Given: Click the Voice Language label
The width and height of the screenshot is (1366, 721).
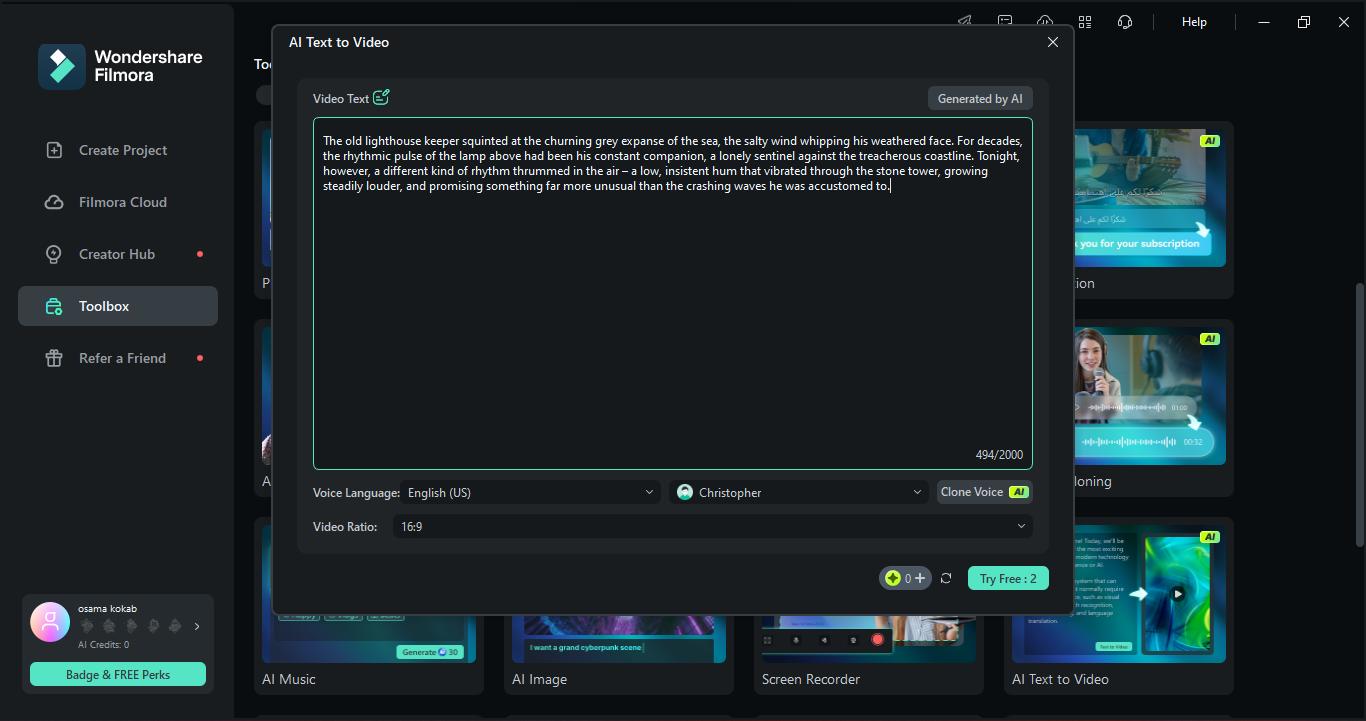Looking at the screenshot, I should coord(356,492).
